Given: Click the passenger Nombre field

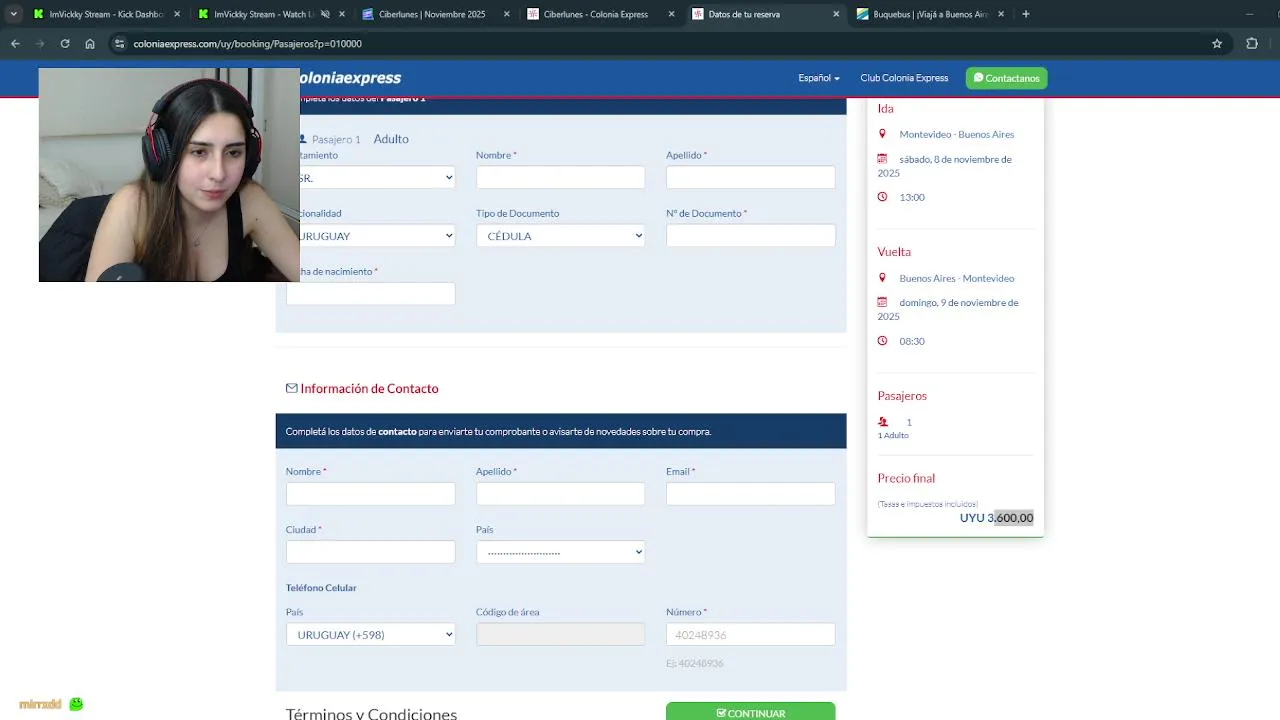Looking at the screenshot, I should [x=560, y=177].
